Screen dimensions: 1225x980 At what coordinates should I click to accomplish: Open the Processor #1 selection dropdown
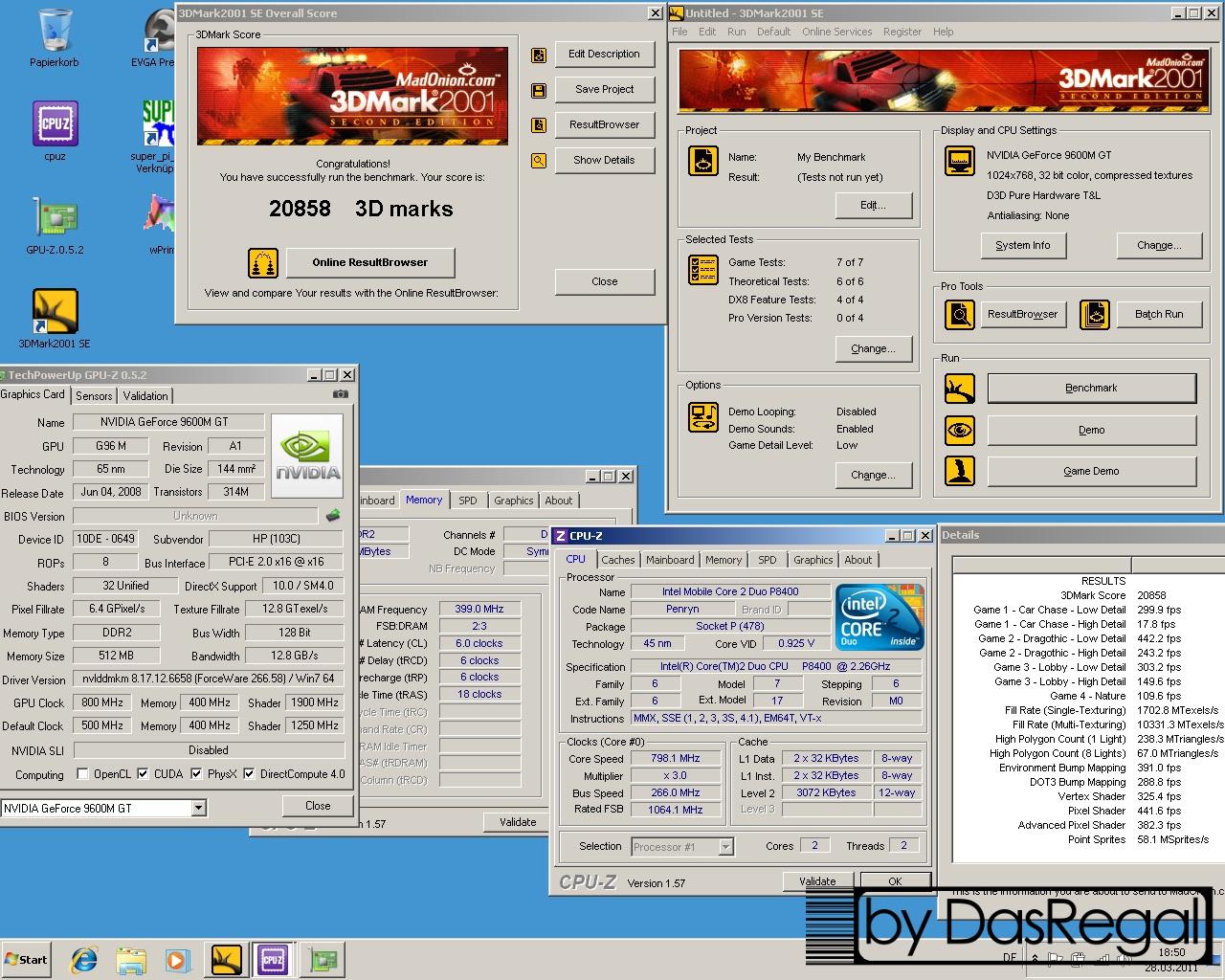pyautogui.click(x=725, y=847)
